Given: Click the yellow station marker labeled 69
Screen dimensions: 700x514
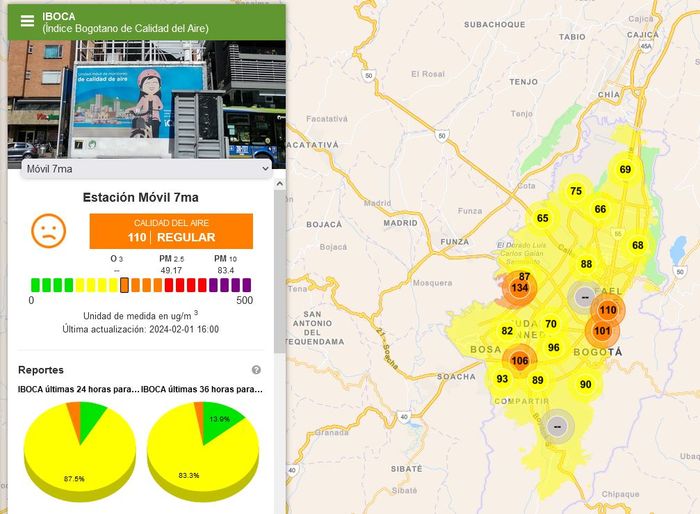Looking at the screenshot, I should (x=625, y=170).
